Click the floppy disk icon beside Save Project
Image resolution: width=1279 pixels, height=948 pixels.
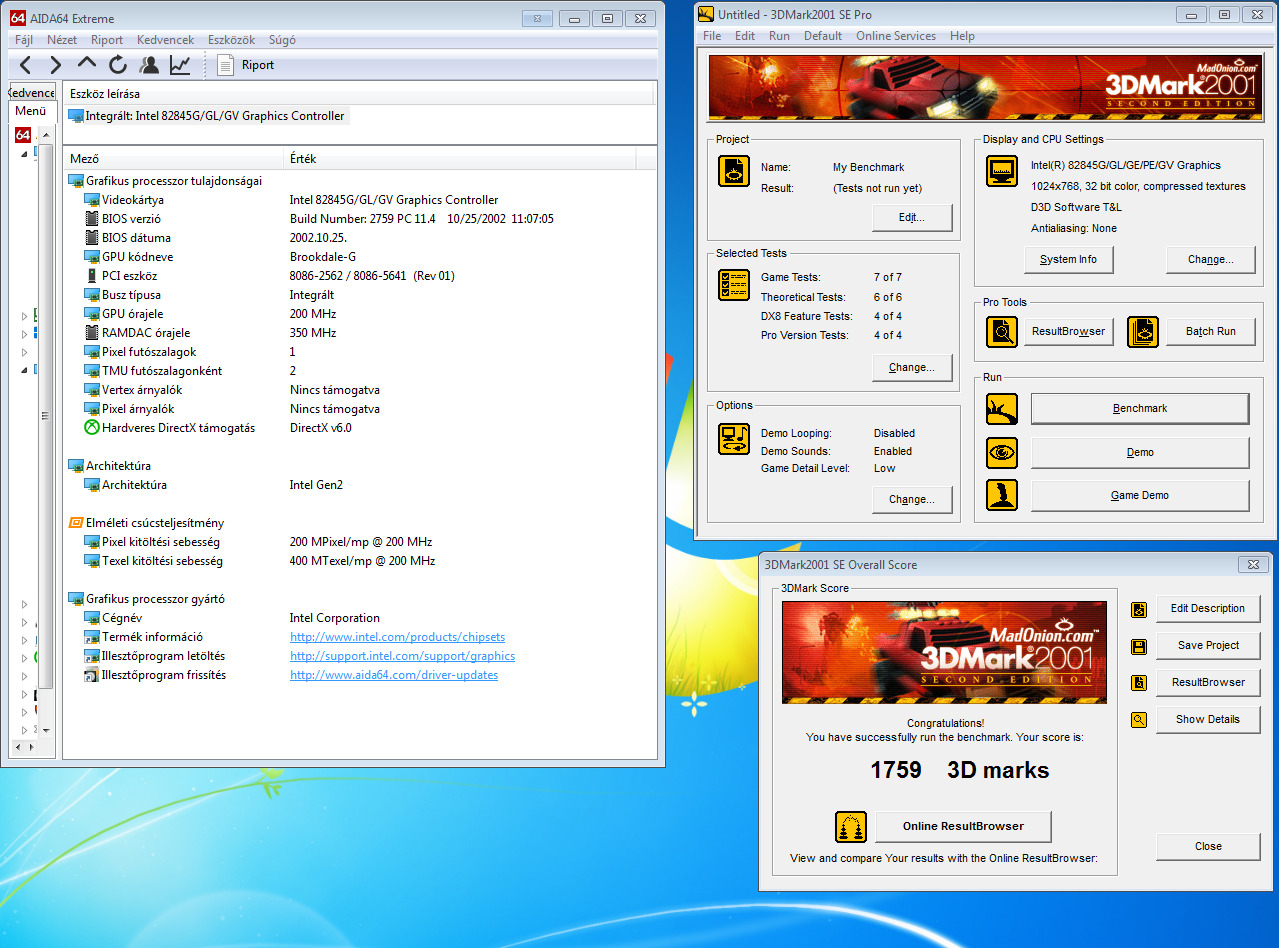point(1139,646)
